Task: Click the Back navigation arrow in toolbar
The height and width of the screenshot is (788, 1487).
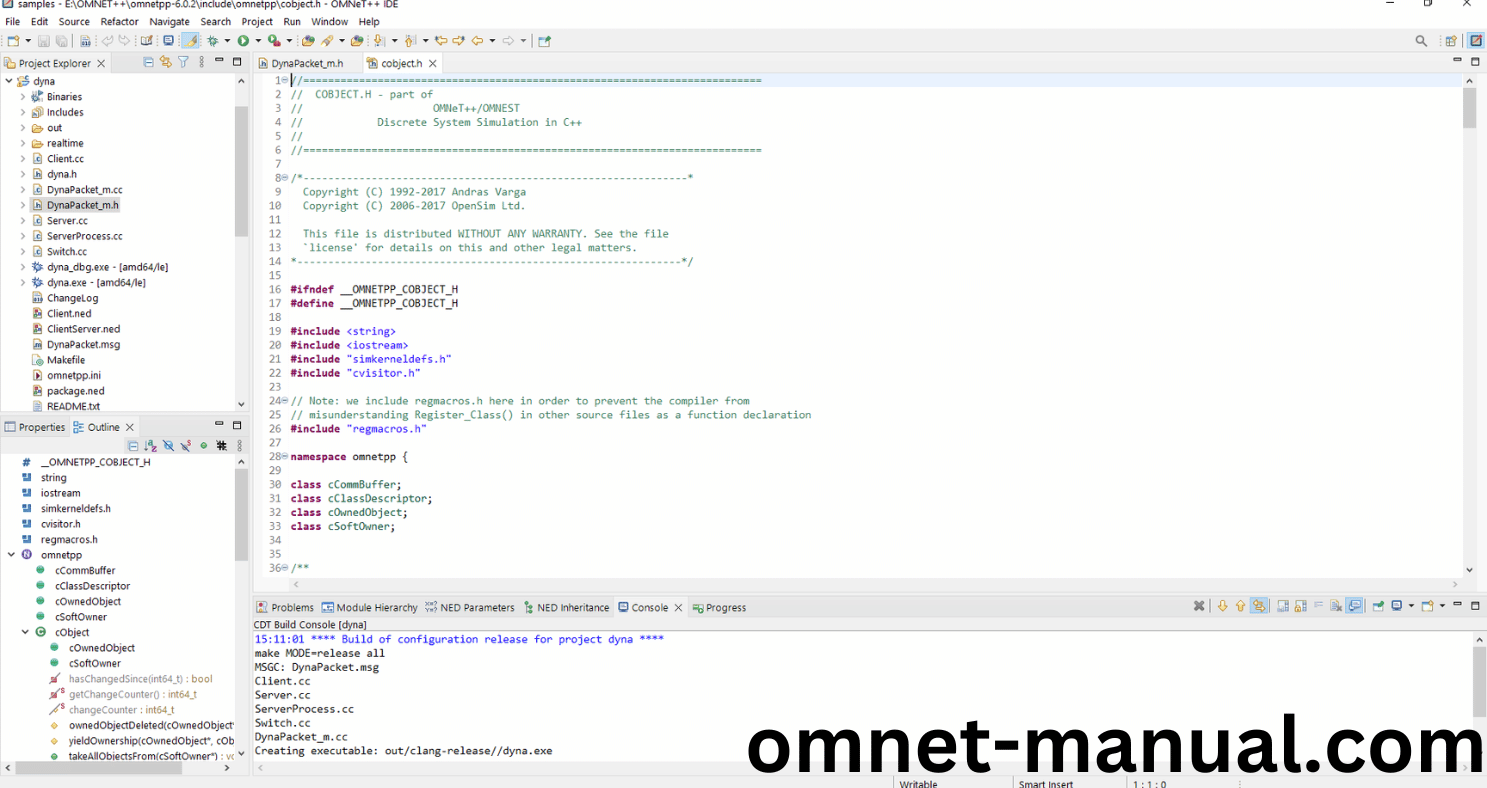Action: click(x=478, y=41)
